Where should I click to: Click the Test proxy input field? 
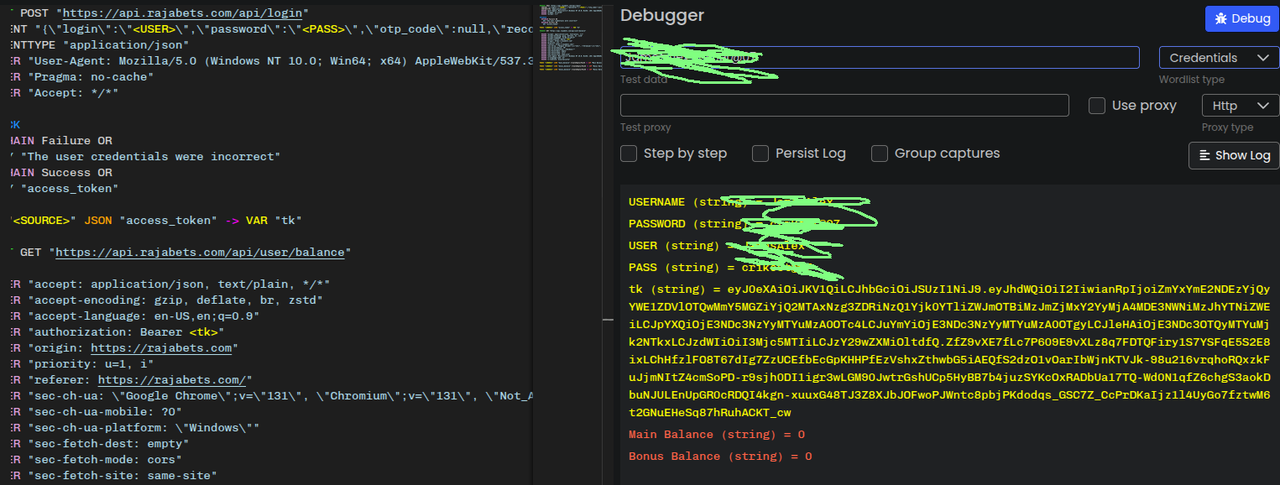click(845, 105)
